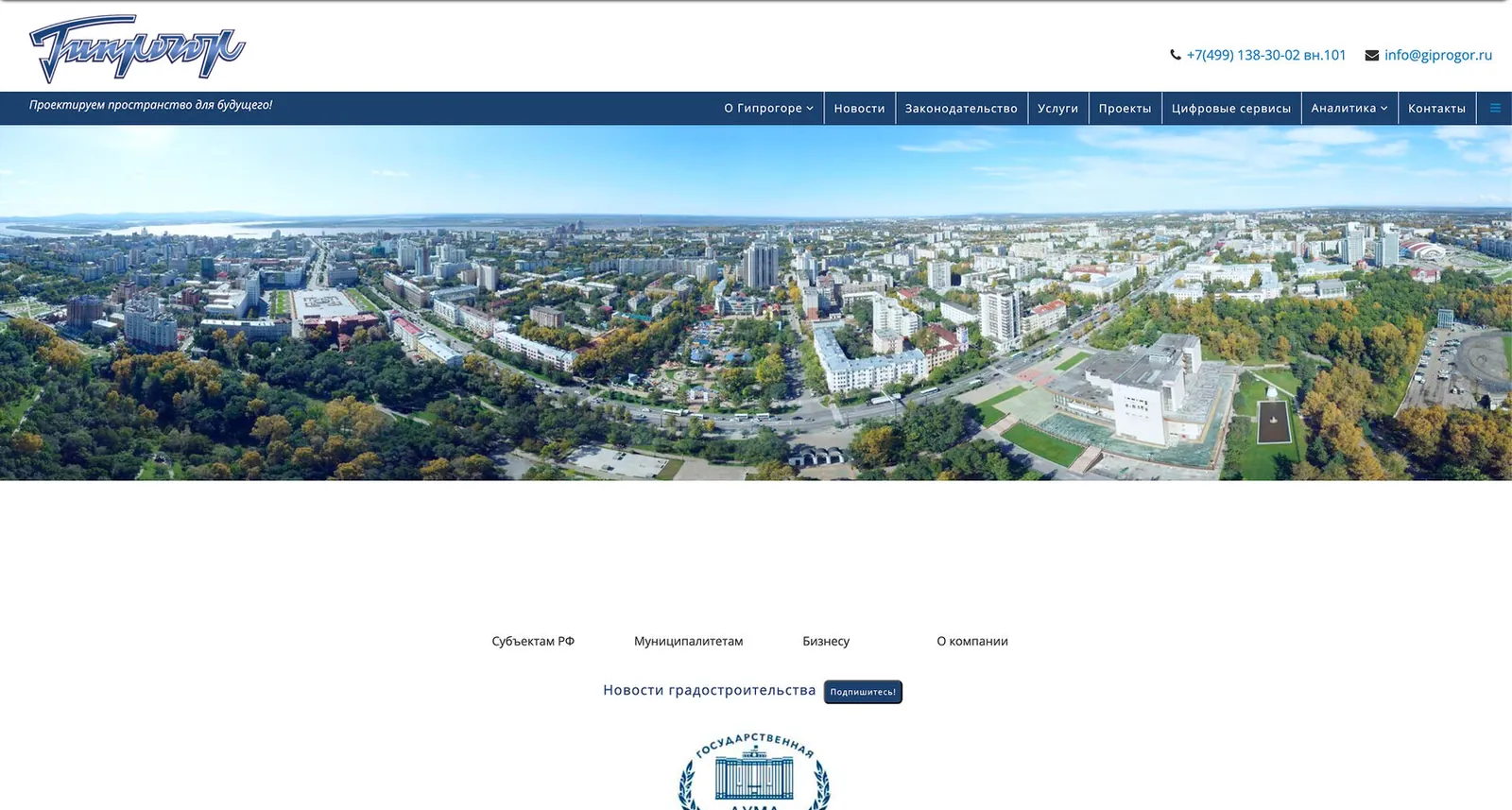Click the slogan Проектируем пространство для будущего!
Viewport: 1512px width, 810px height.
click(150, 105)
